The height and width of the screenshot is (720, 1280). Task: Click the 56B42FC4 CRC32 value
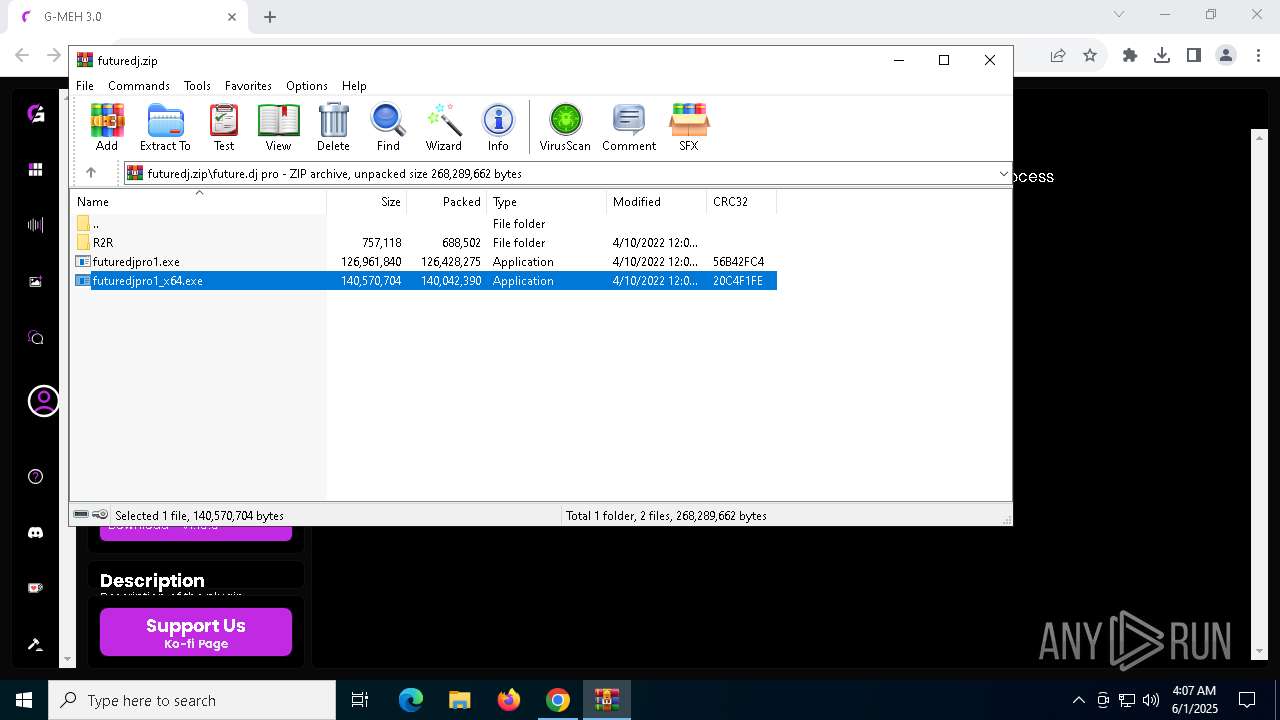click(x=738, y=262)
